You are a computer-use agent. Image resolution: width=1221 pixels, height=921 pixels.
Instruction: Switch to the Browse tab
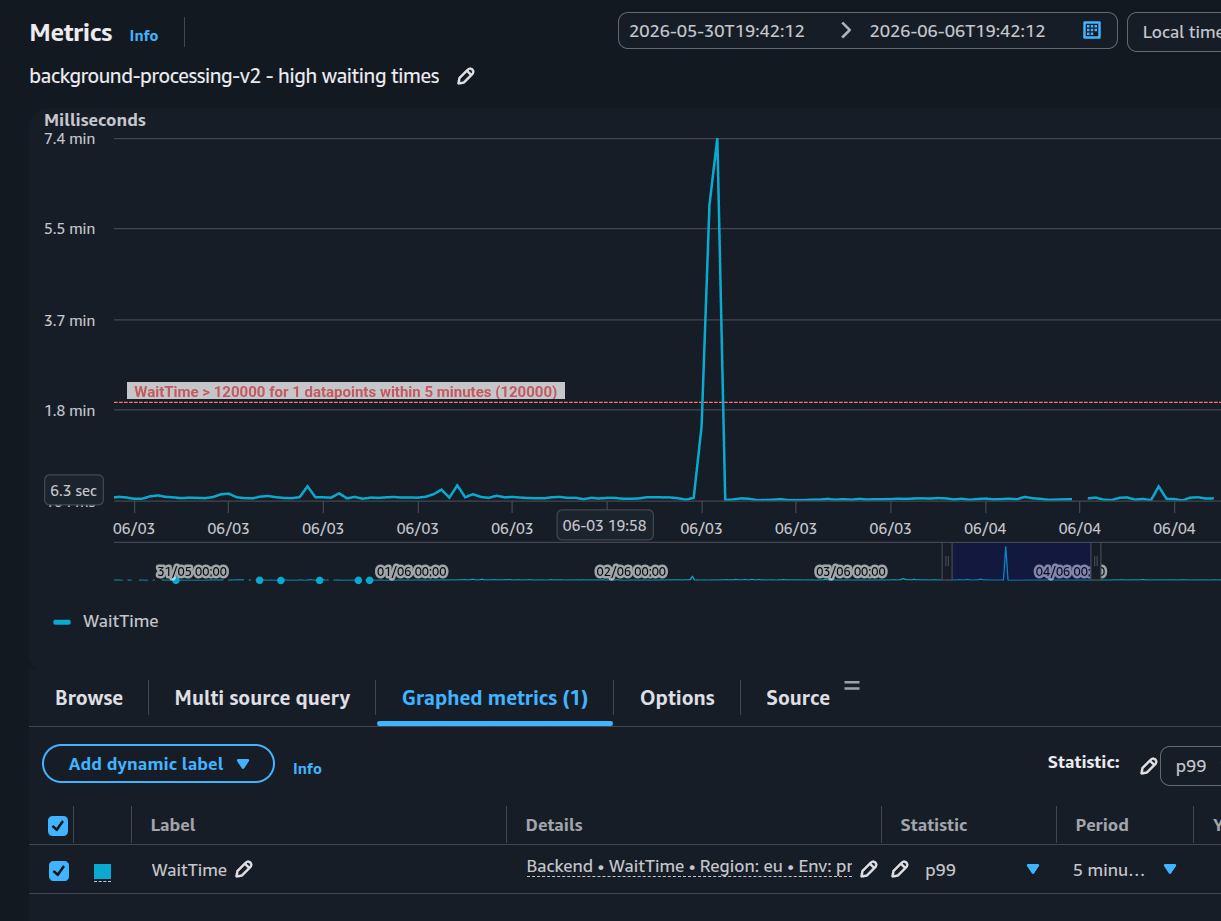tap(89, 698)
